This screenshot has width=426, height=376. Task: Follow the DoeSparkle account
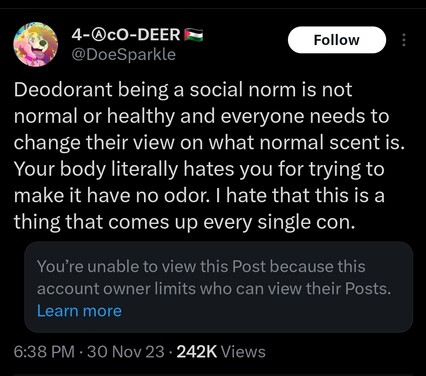tap(337, 40)
